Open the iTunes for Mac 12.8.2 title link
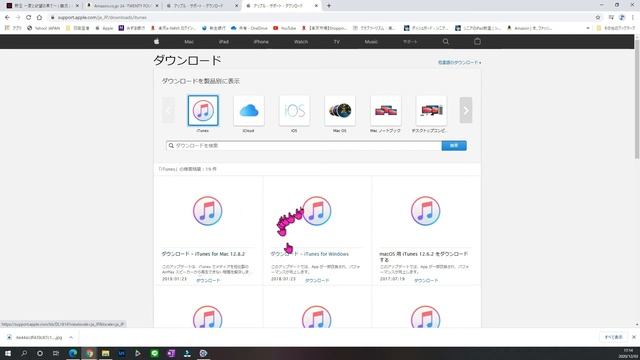The image size is (640, 360). click(203, 254)
